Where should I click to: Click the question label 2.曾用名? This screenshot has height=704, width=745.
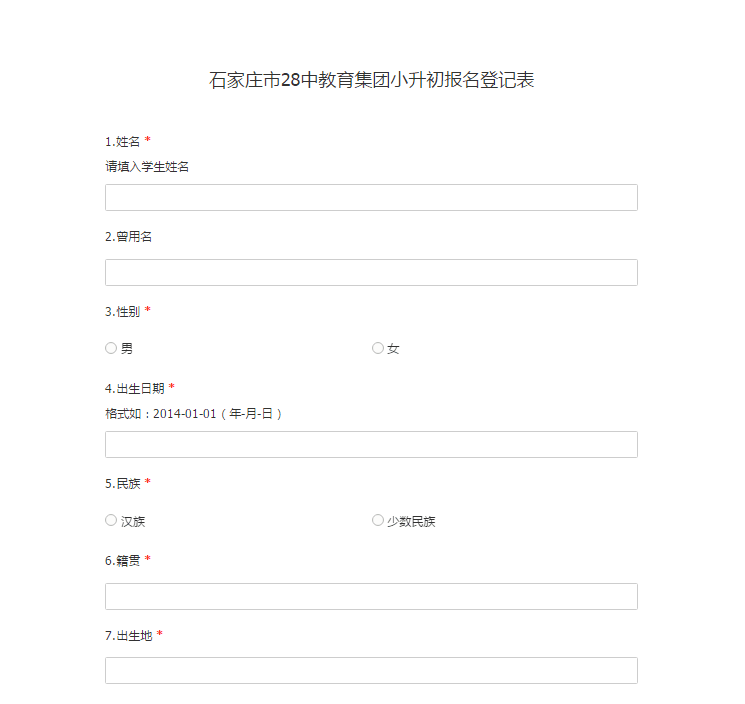(129, 237)
